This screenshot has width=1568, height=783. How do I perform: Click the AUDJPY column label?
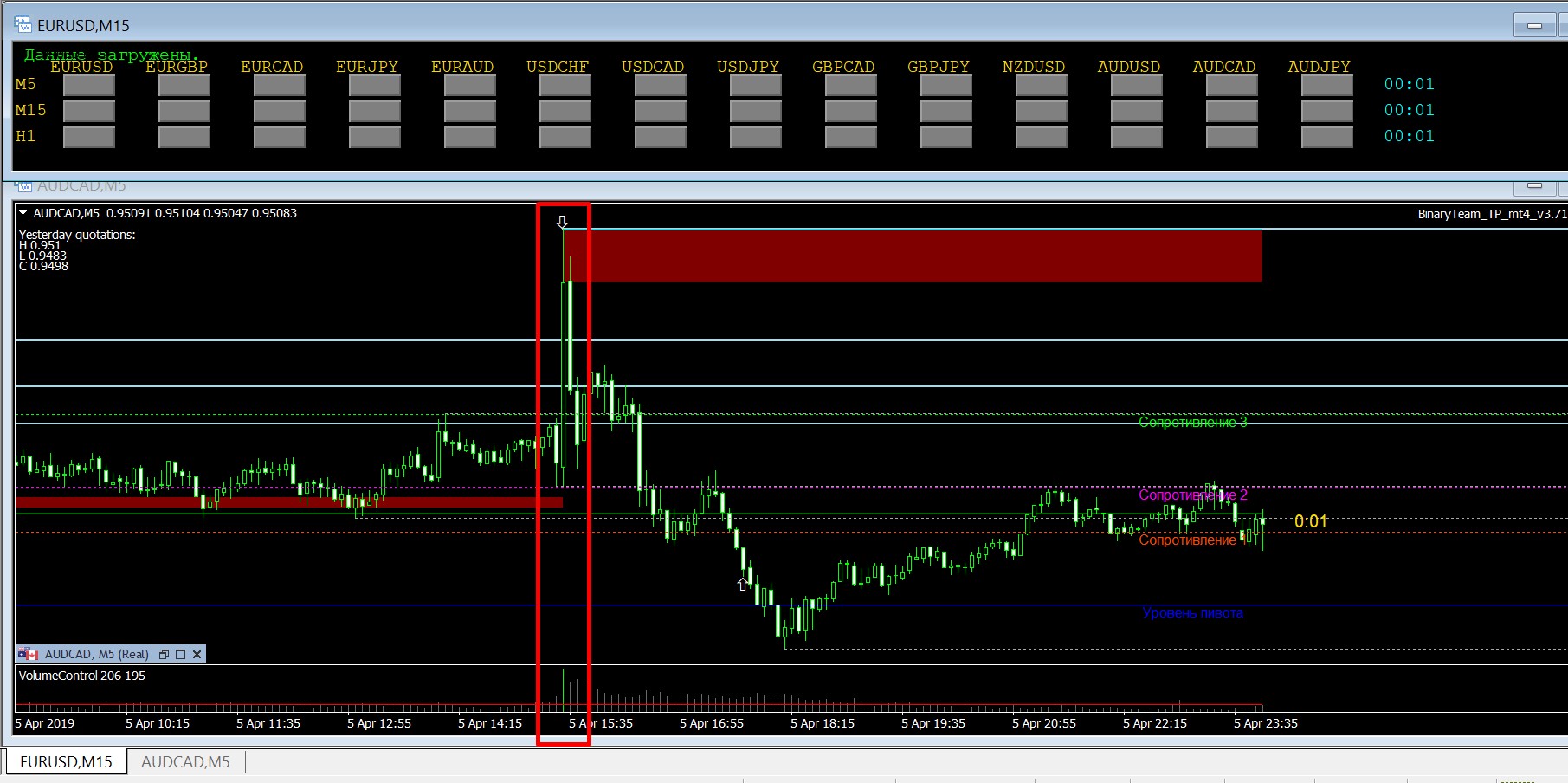point(1320,67)
